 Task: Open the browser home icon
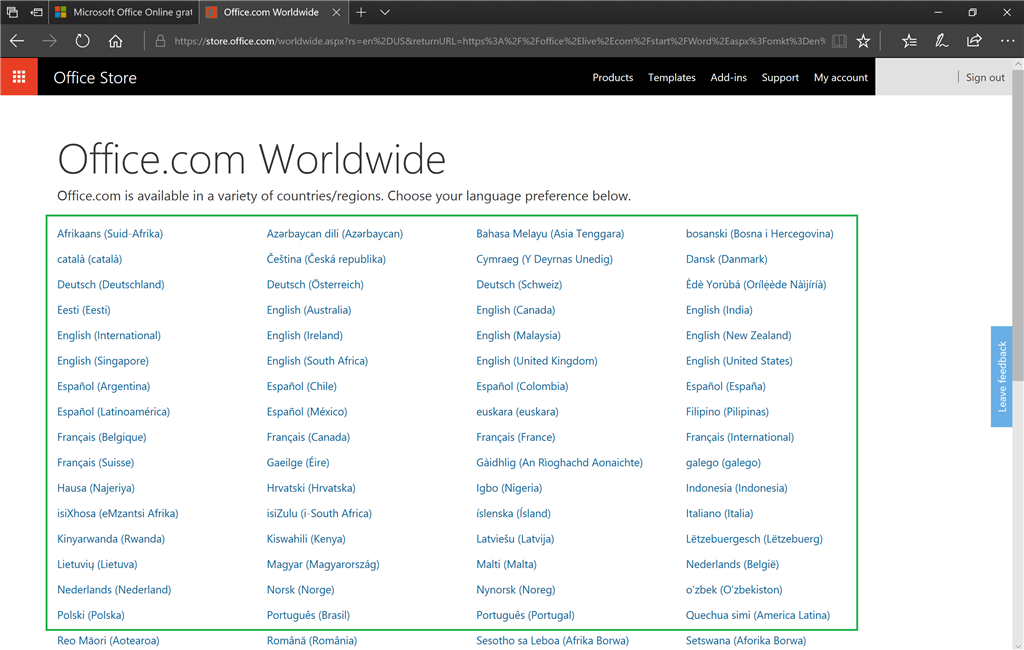[x=116, y=41]
